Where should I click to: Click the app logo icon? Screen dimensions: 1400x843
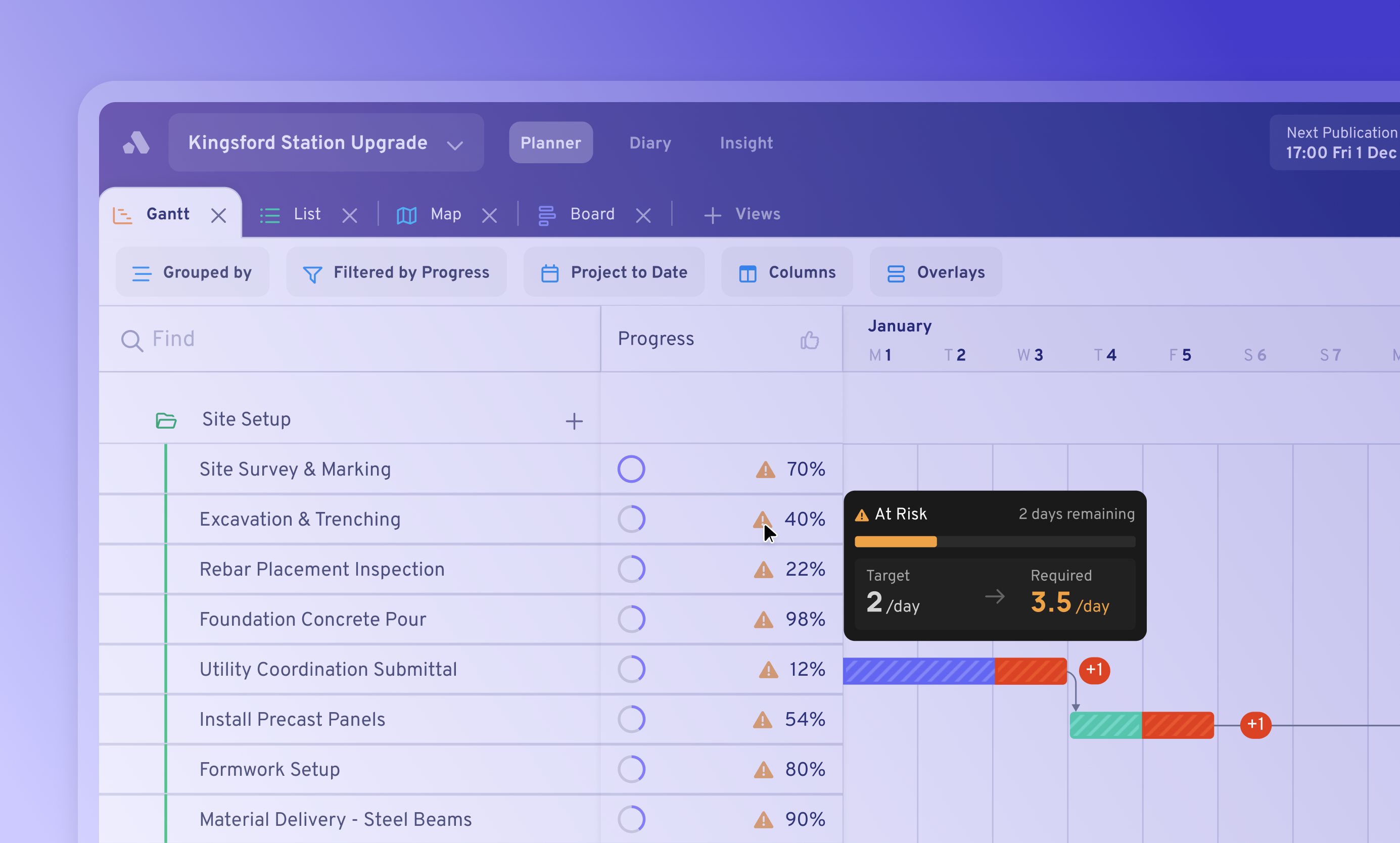136,143
